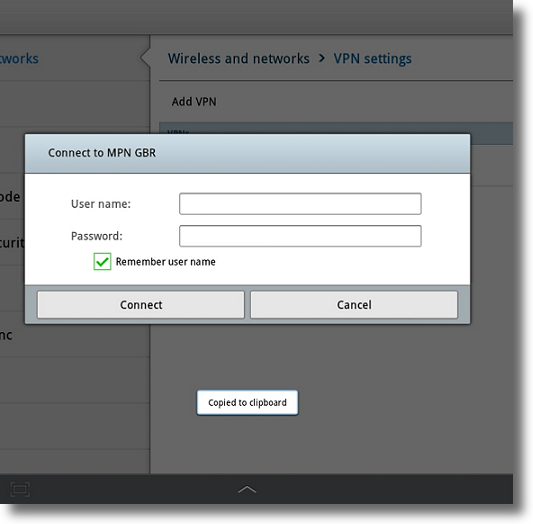Open the partially visible security sidebar item

(12, 243)
